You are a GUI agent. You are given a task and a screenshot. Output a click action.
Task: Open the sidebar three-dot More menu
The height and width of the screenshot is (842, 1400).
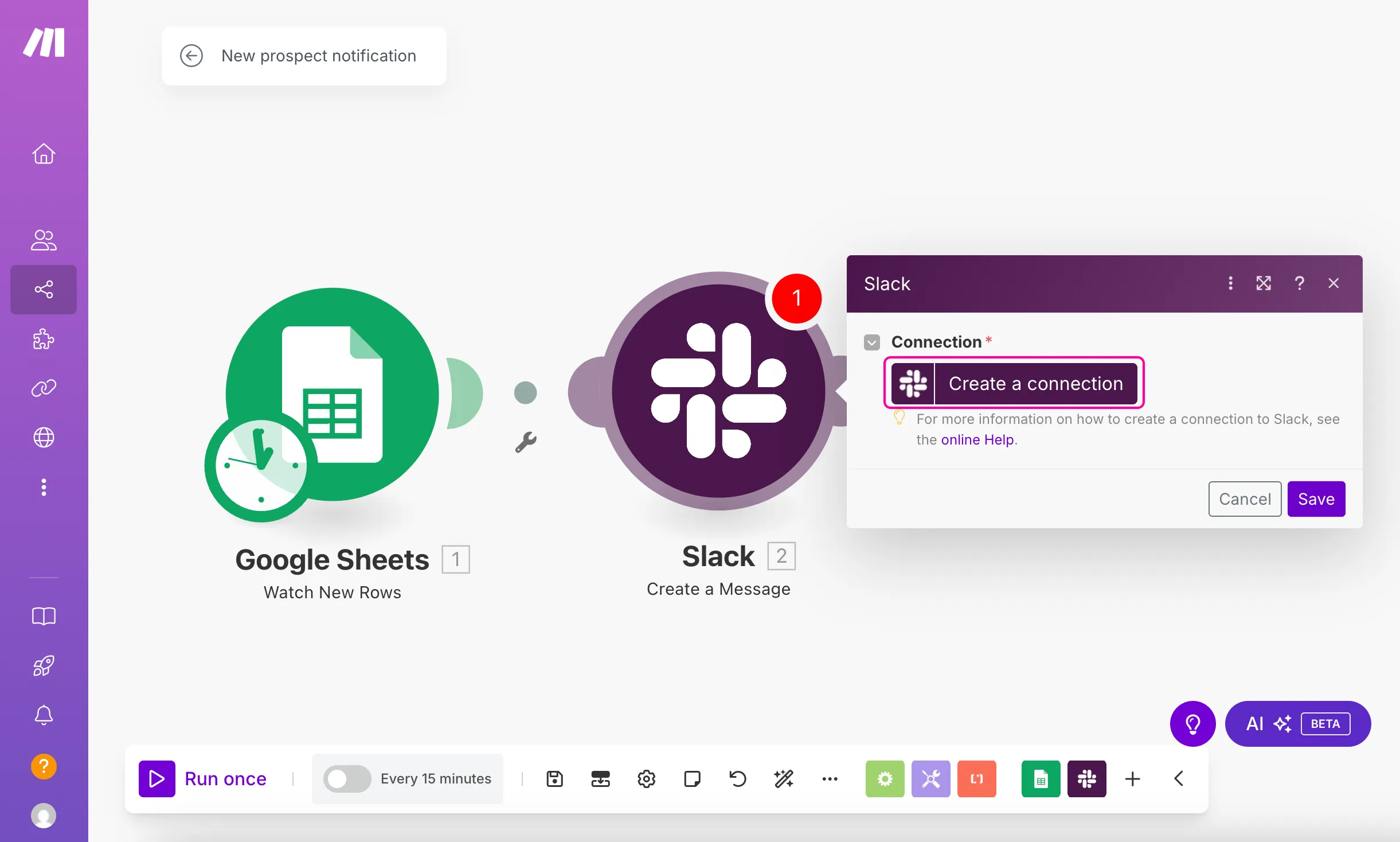[x=44, y=488]
